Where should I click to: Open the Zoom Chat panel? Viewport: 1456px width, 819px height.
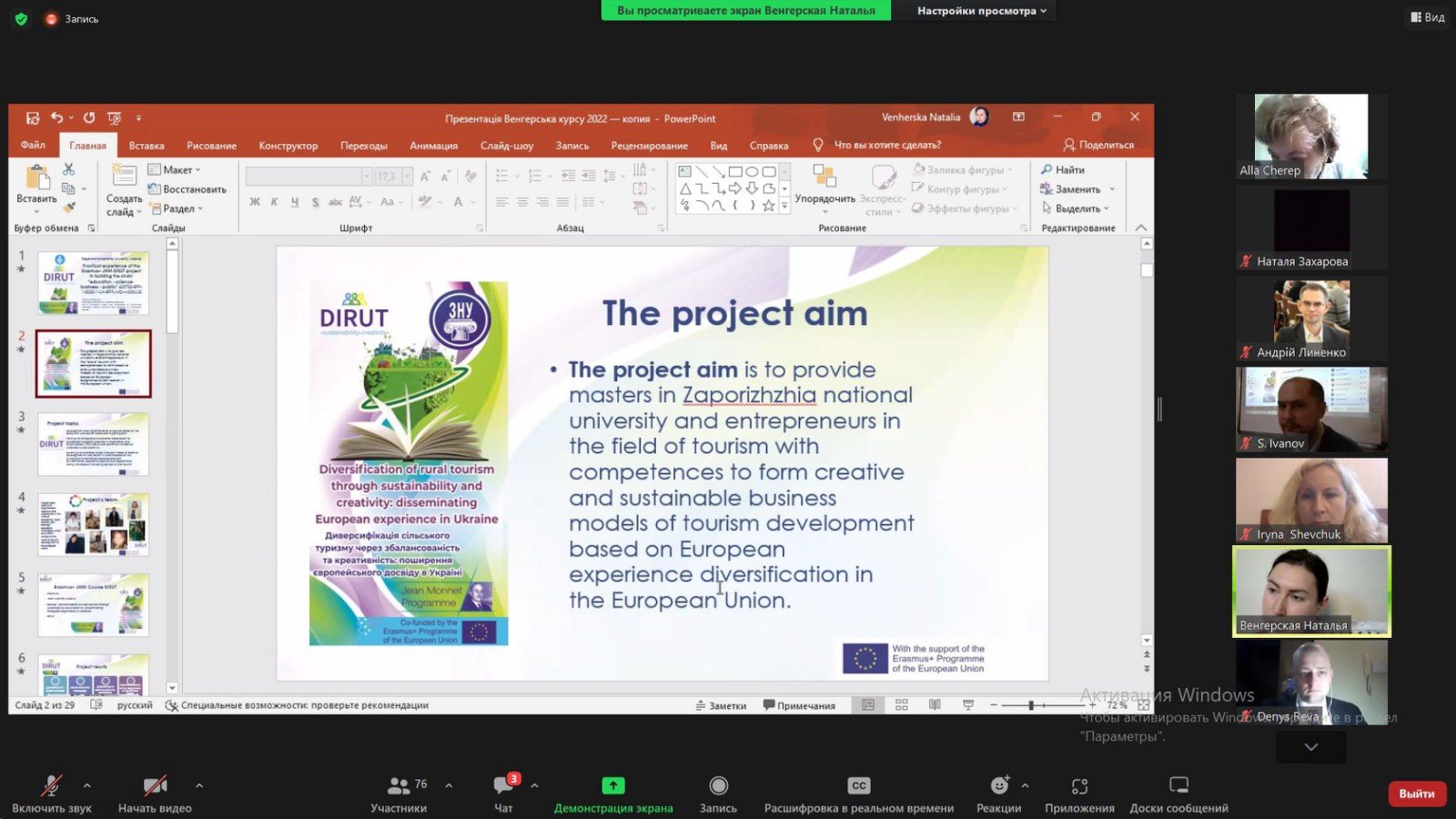click(503, 786)
